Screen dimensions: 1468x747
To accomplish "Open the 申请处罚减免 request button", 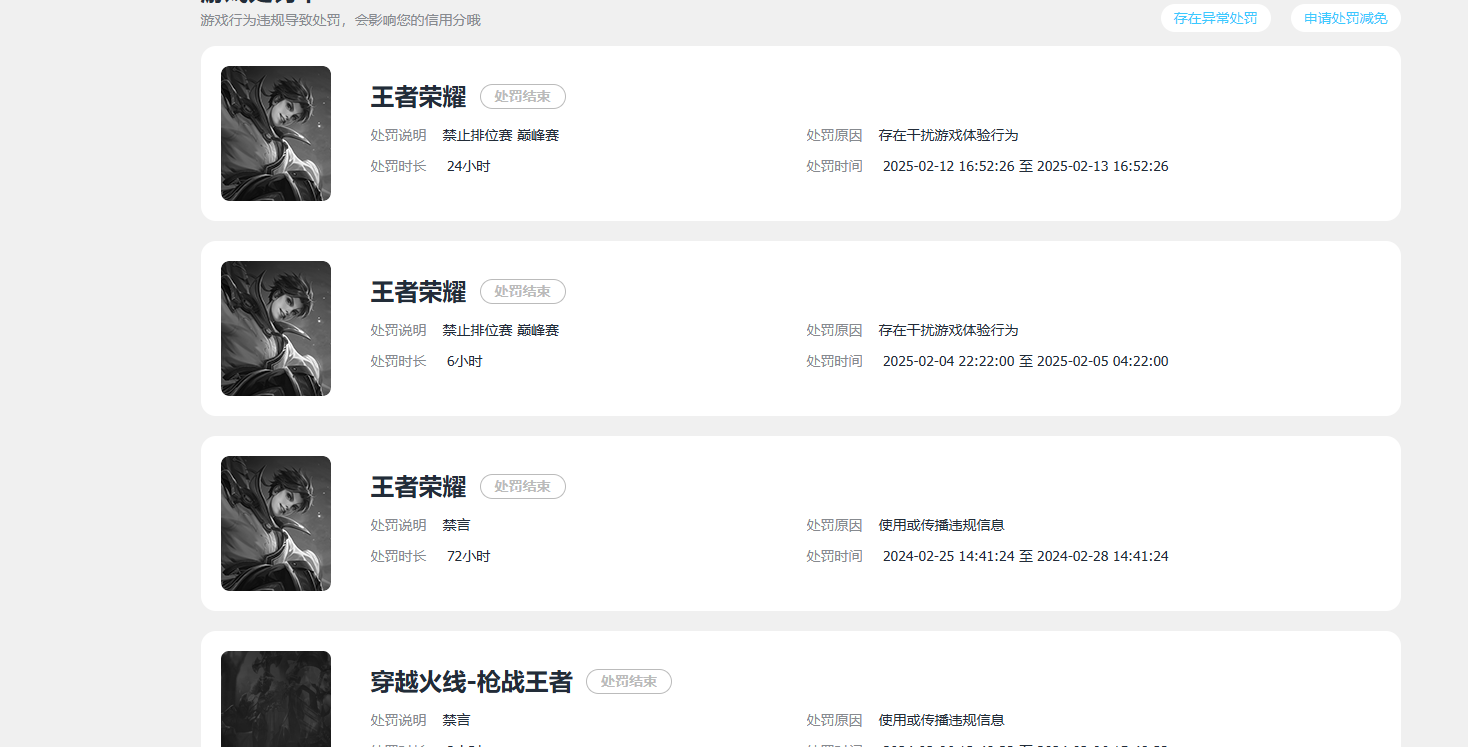I will click(1345, 18).
